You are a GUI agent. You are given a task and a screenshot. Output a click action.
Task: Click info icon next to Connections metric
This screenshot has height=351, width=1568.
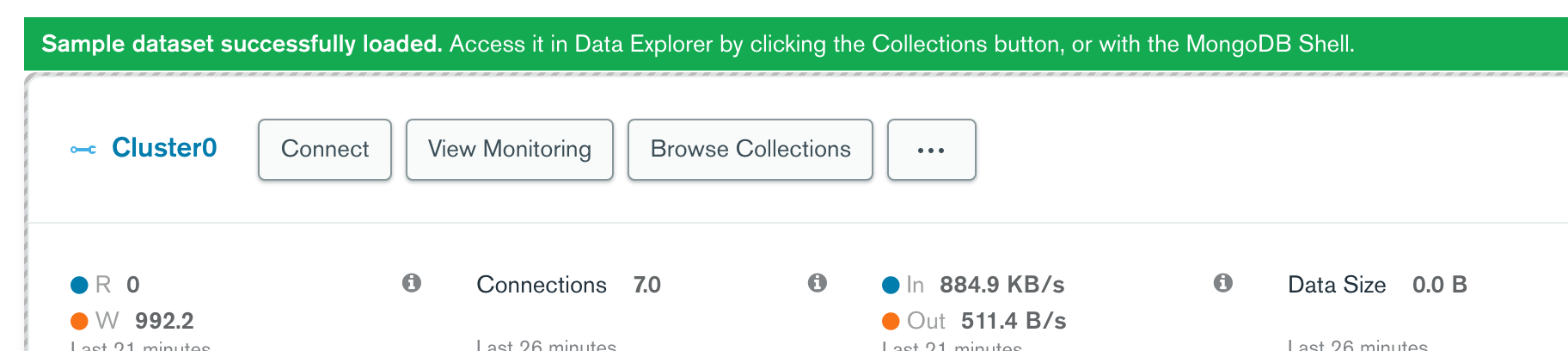click(x=818, y=283)
